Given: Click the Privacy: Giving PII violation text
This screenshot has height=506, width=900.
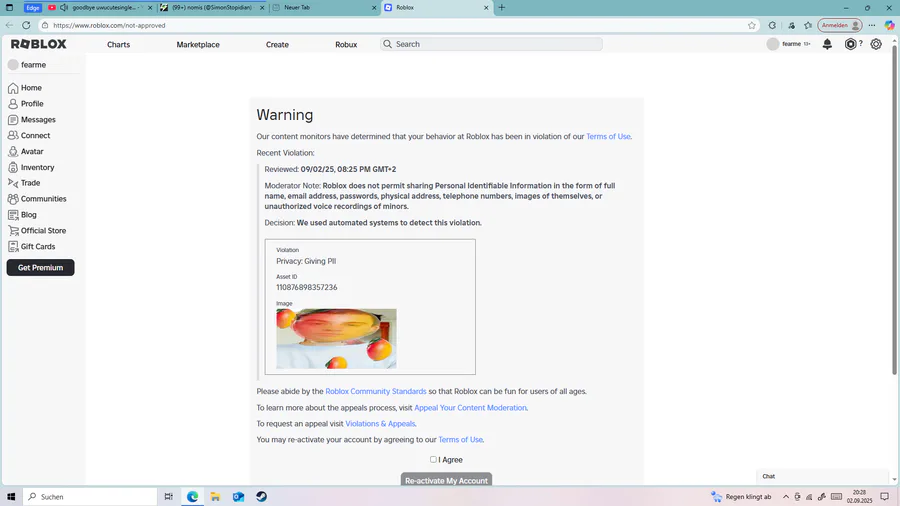Looking at the screenshot, I should [306, 261].
